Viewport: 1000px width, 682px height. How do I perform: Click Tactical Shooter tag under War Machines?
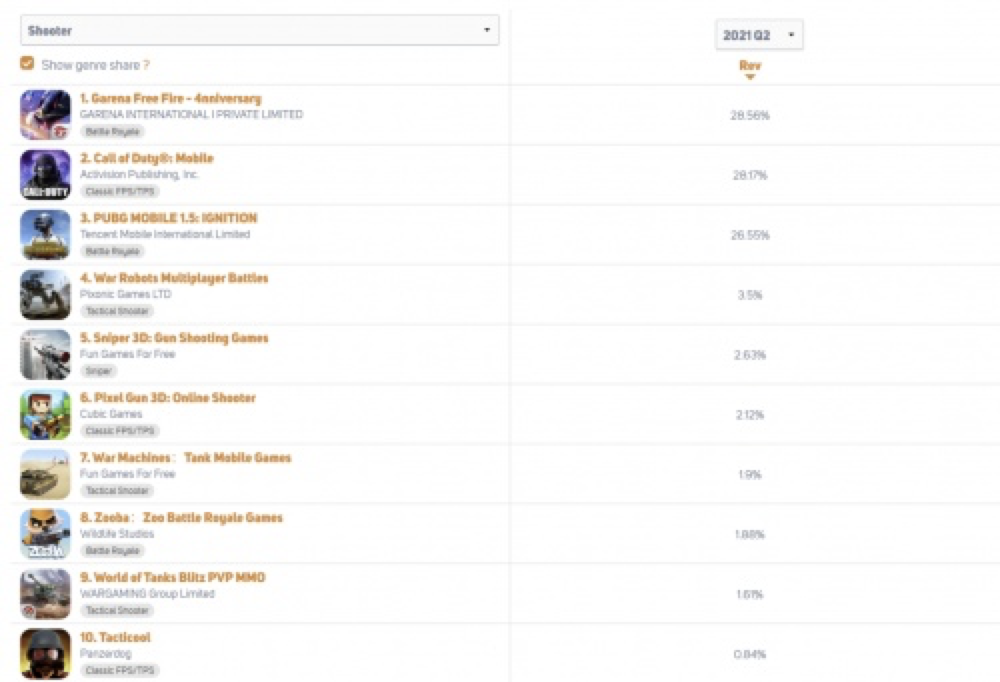(117, 491)
